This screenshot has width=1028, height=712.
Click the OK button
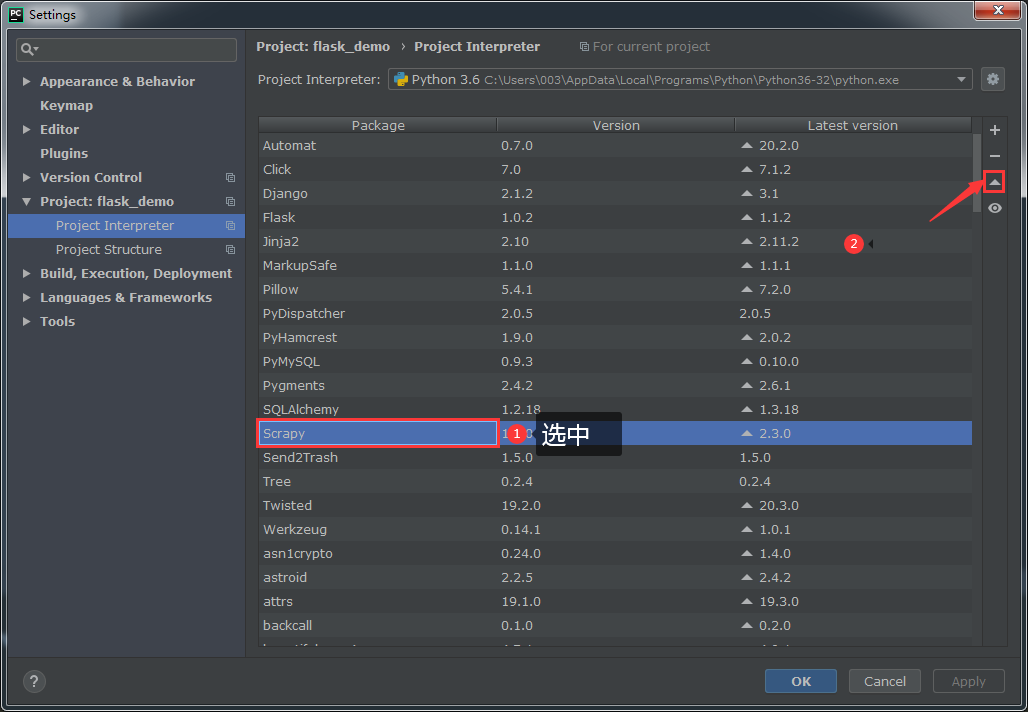pos(801,681)
